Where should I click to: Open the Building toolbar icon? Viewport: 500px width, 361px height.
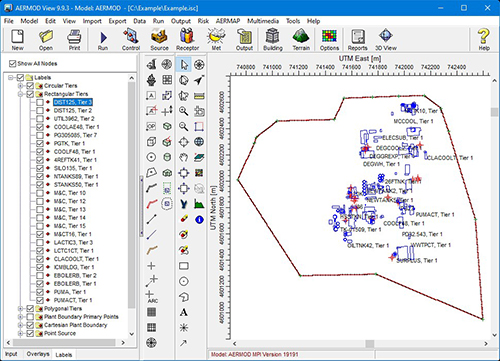click(273, 40)
